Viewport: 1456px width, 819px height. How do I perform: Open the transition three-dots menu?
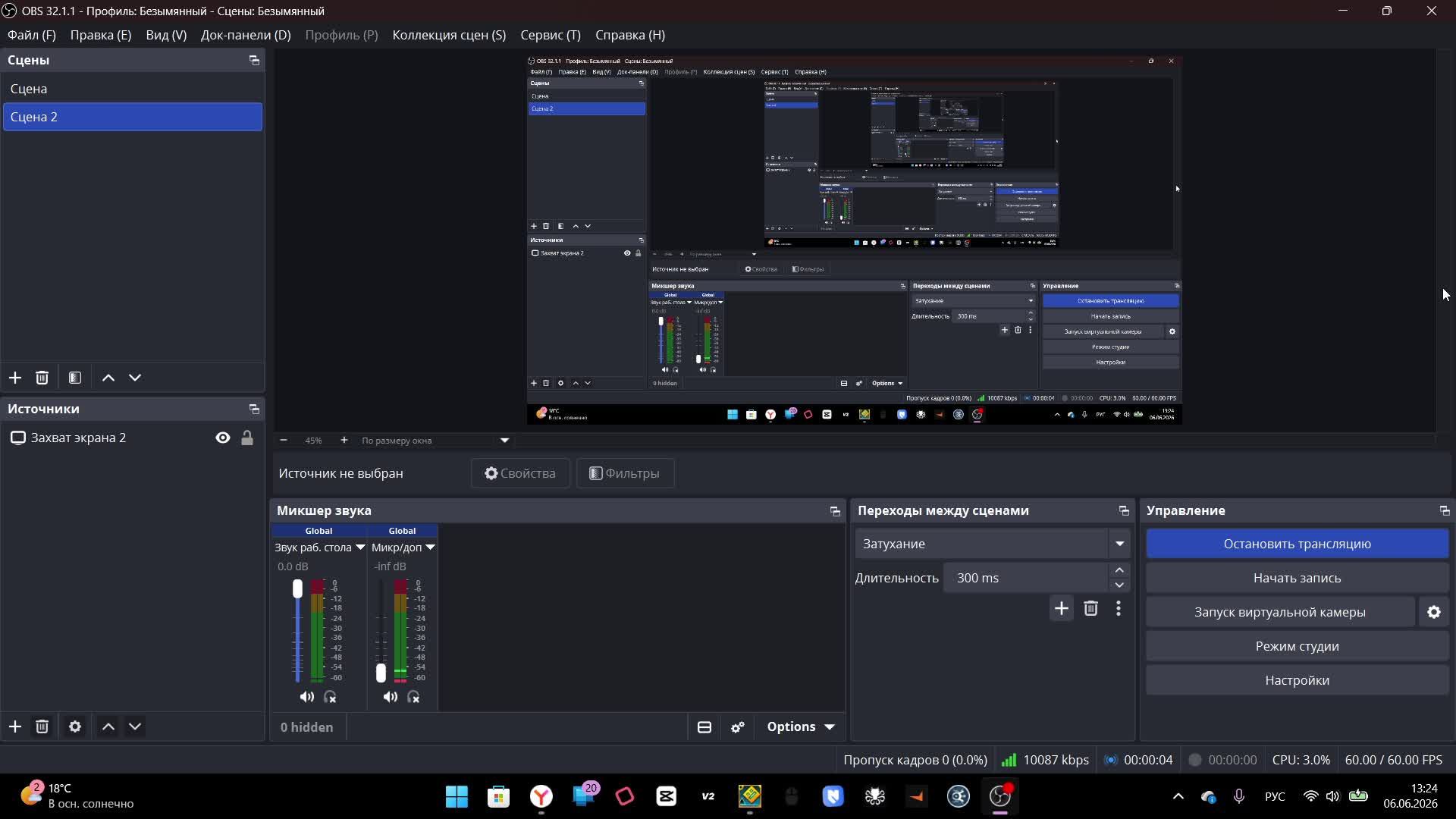coord(1119,608)
